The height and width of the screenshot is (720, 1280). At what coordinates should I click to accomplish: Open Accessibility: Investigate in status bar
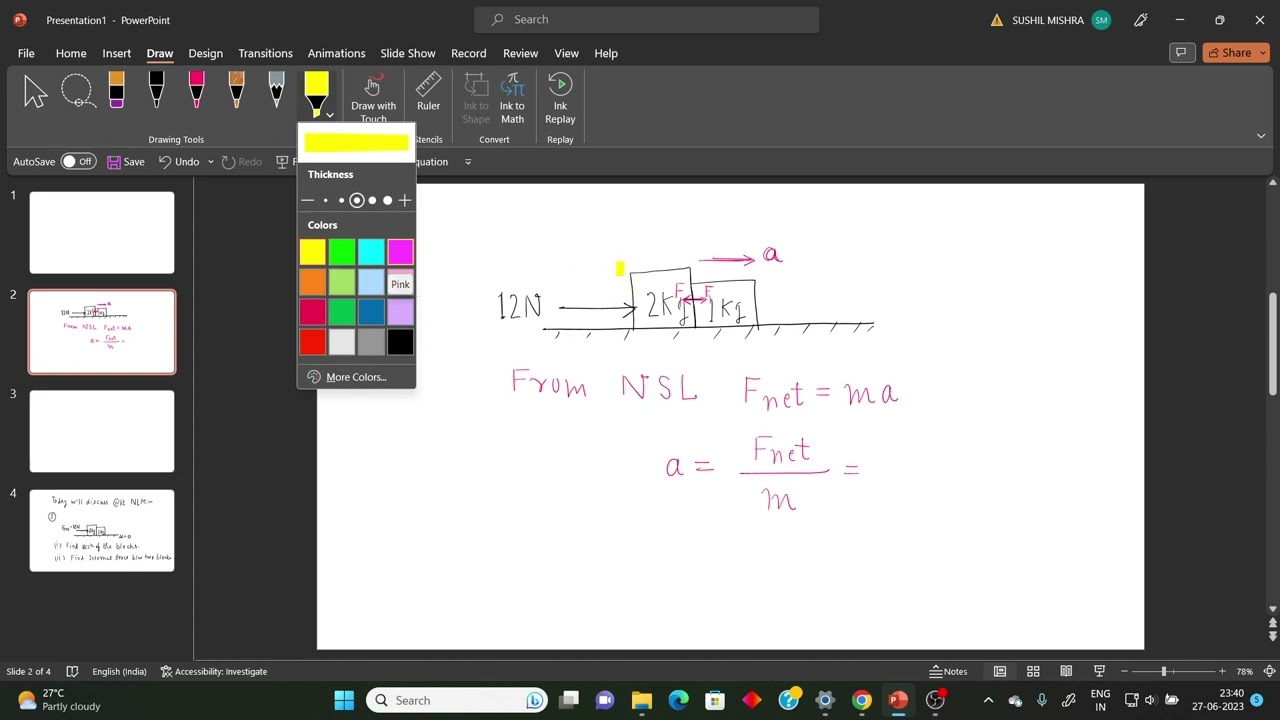[214, 671]
